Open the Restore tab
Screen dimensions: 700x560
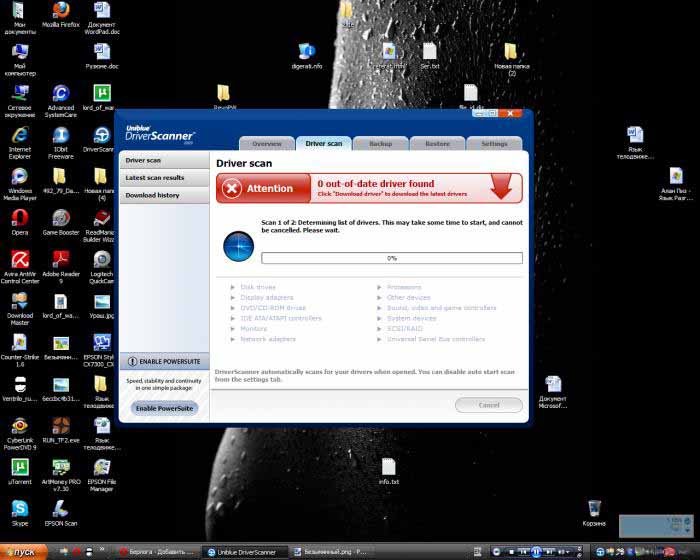438,144
